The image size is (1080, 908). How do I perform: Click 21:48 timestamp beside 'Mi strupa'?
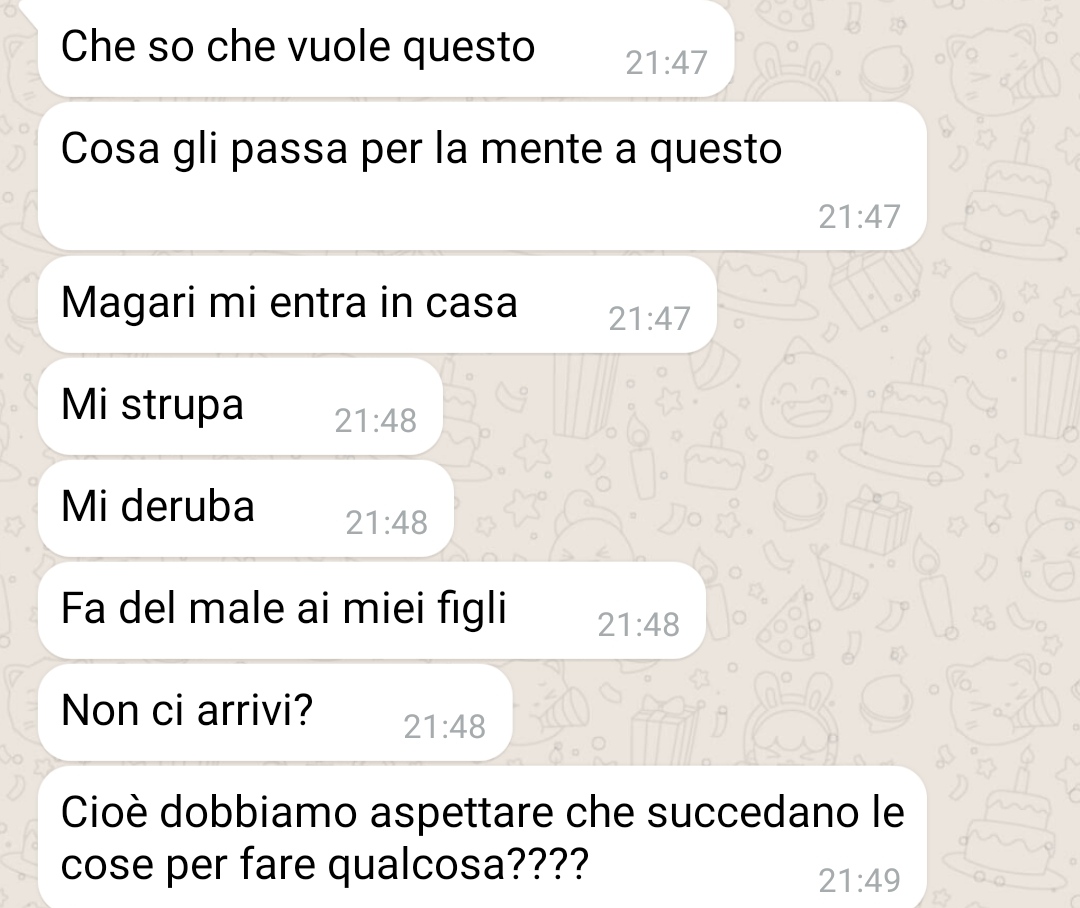click(x=375, y=421)
